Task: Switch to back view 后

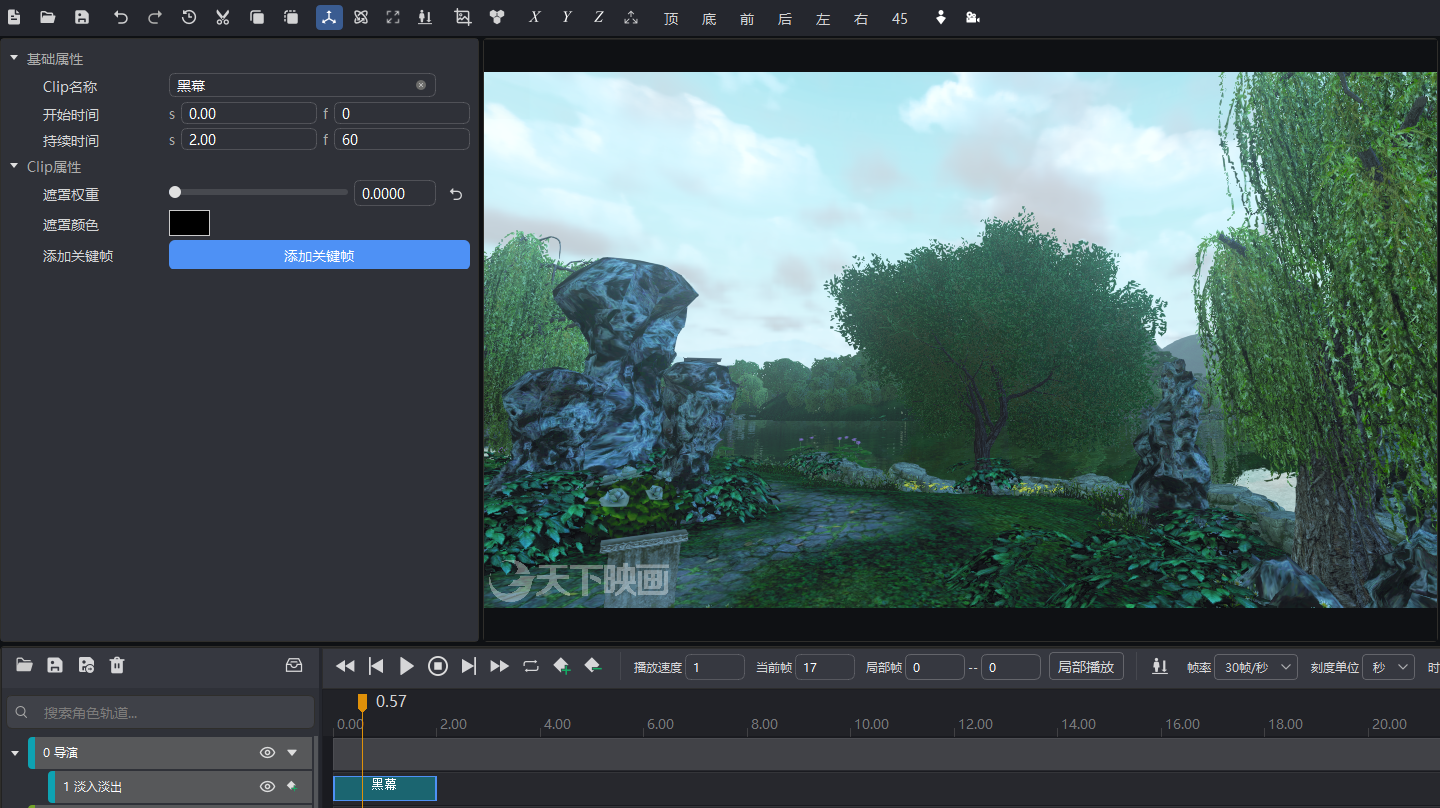Action: pyautogui.click(x=785, y=18)
